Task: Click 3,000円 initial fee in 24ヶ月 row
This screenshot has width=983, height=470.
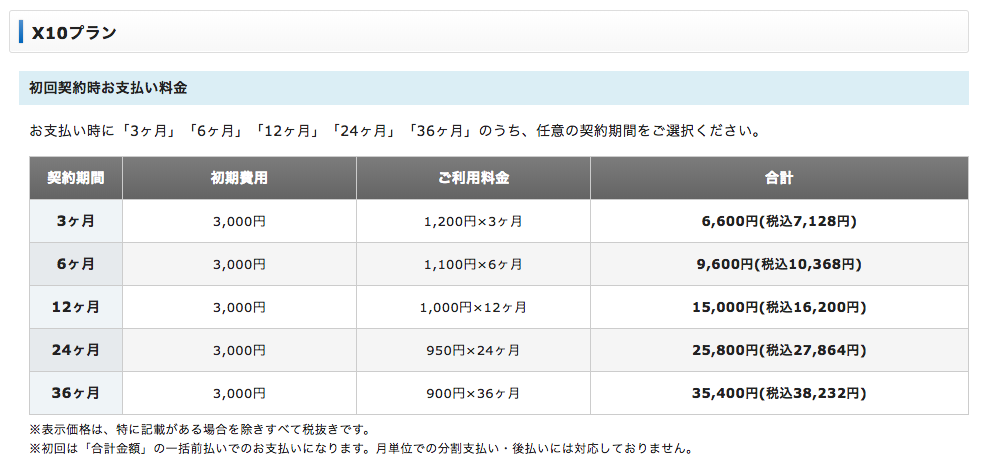Action: click(239, 350)
